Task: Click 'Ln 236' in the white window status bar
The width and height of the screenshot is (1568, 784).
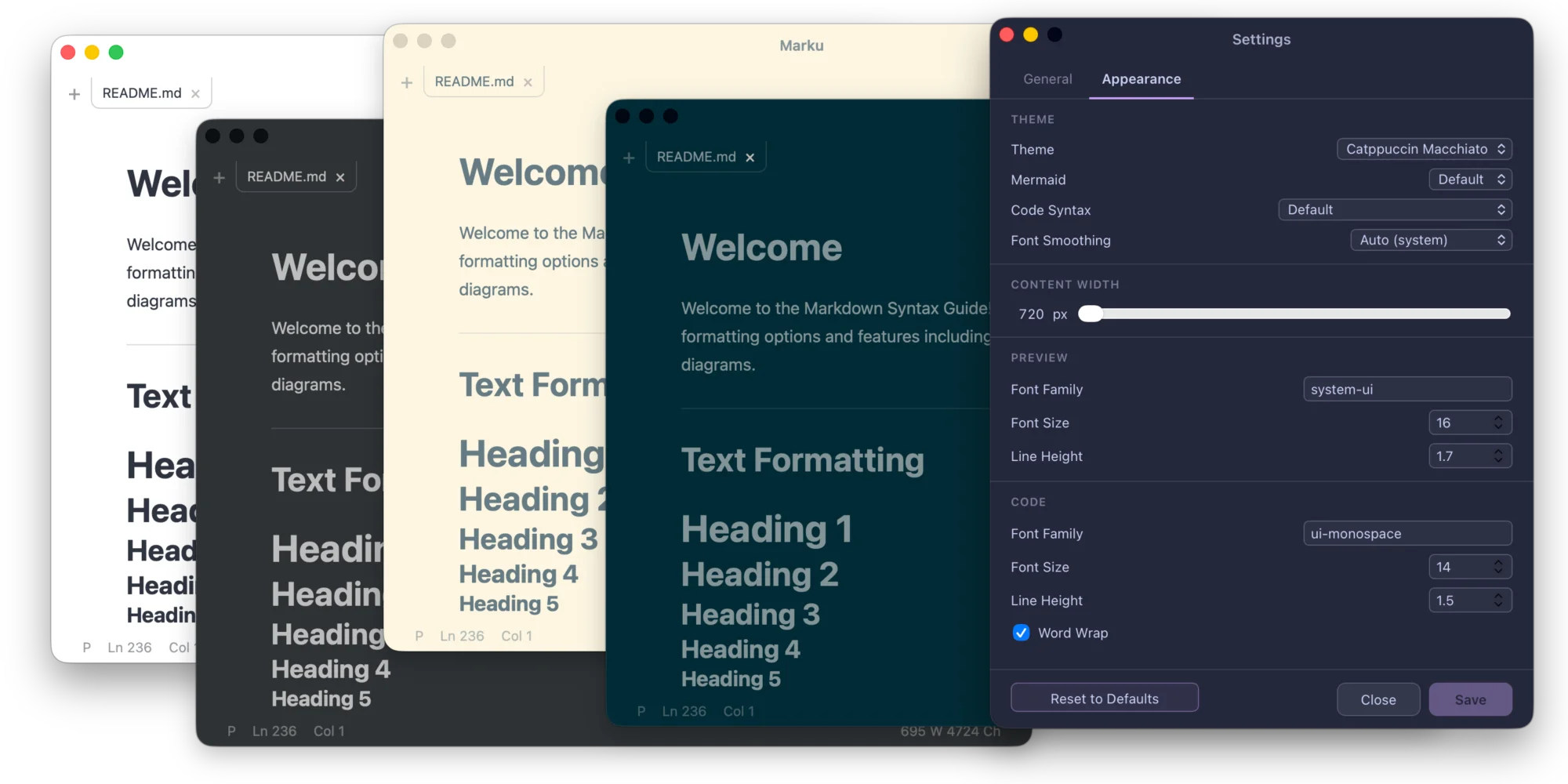Action: 129,648
